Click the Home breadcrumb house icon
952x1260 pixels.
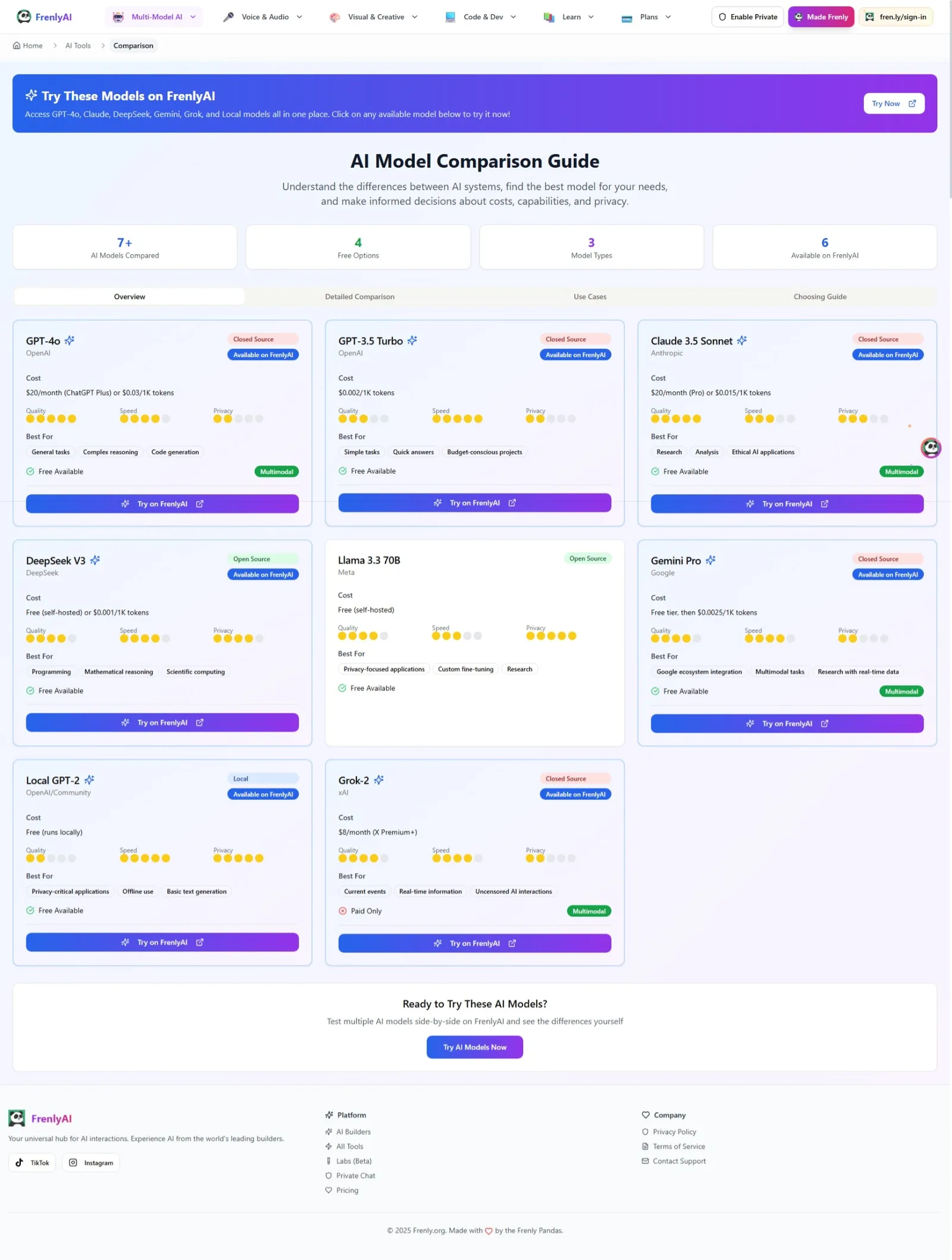click(x=17, y=45)
